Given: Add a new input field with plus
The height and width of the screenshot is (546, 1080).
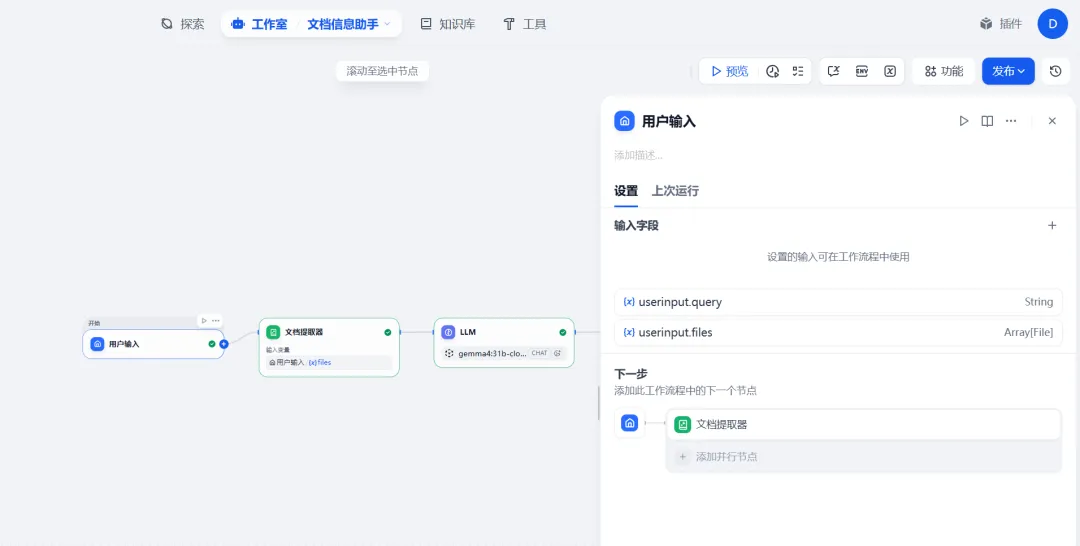Looking at the screenshot, I should pos(1052,225).
